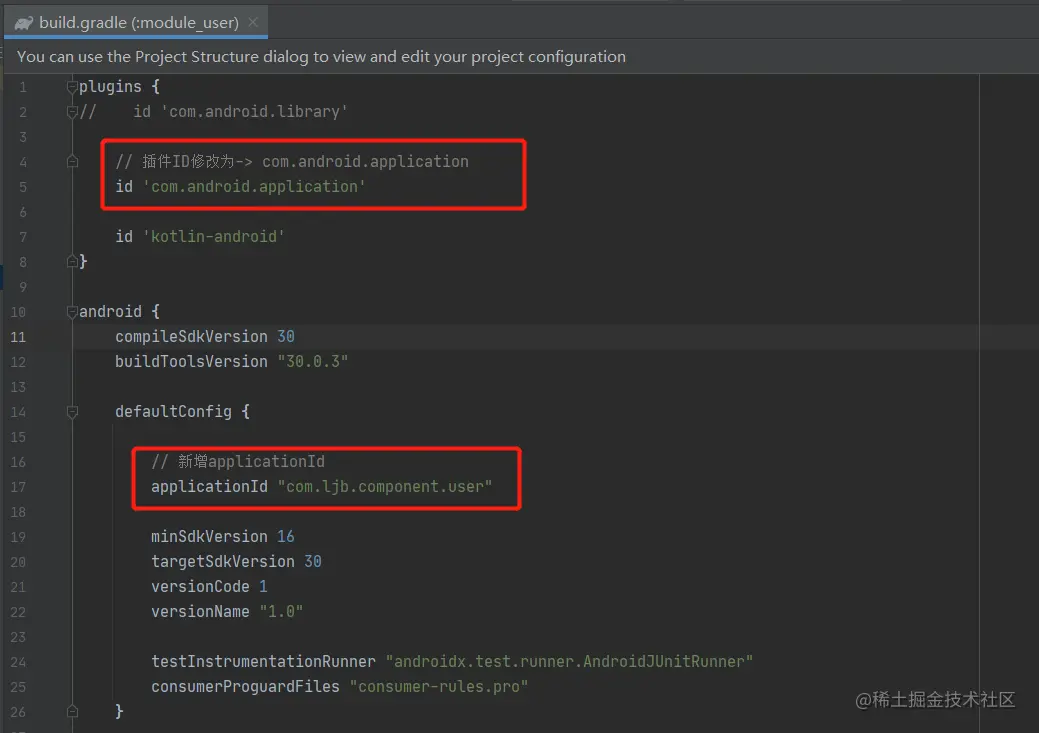Collapse the plugins block fold marker
Viewport: 1039px width, 733px height.
click(x=72, y=87)
